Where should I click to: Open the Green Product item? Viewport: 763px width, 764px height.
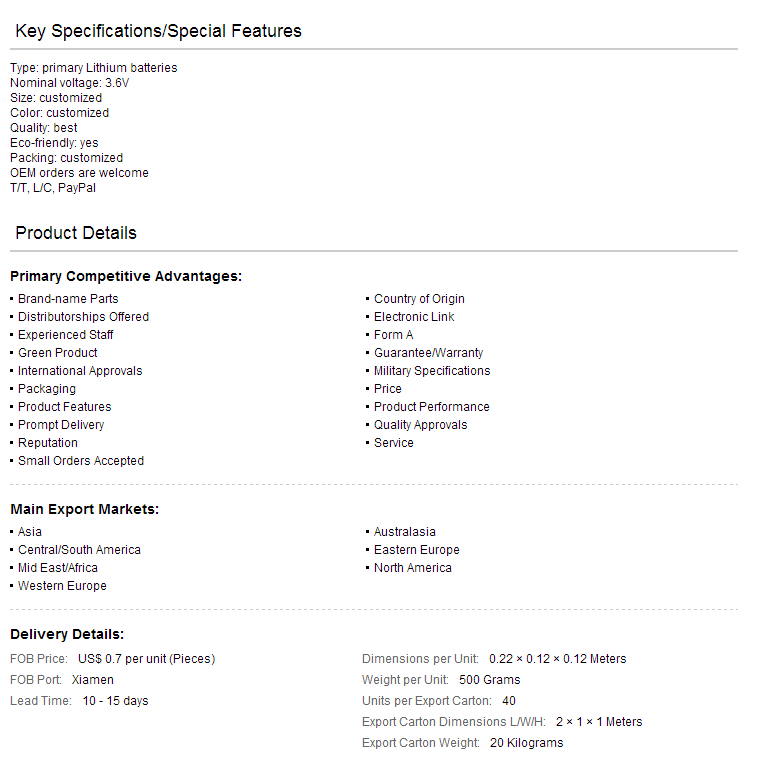(57, 353)
